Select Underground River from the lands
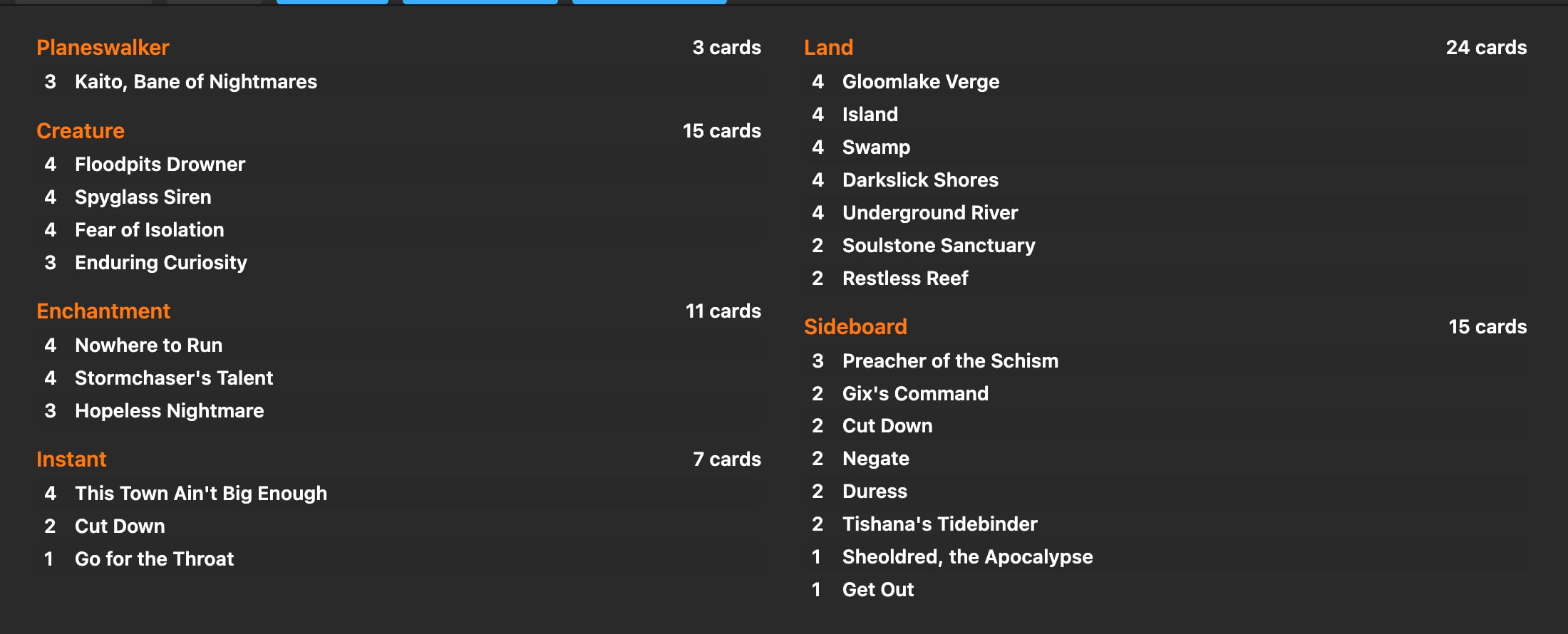1568x634 pixels. (x=929, y=213)
